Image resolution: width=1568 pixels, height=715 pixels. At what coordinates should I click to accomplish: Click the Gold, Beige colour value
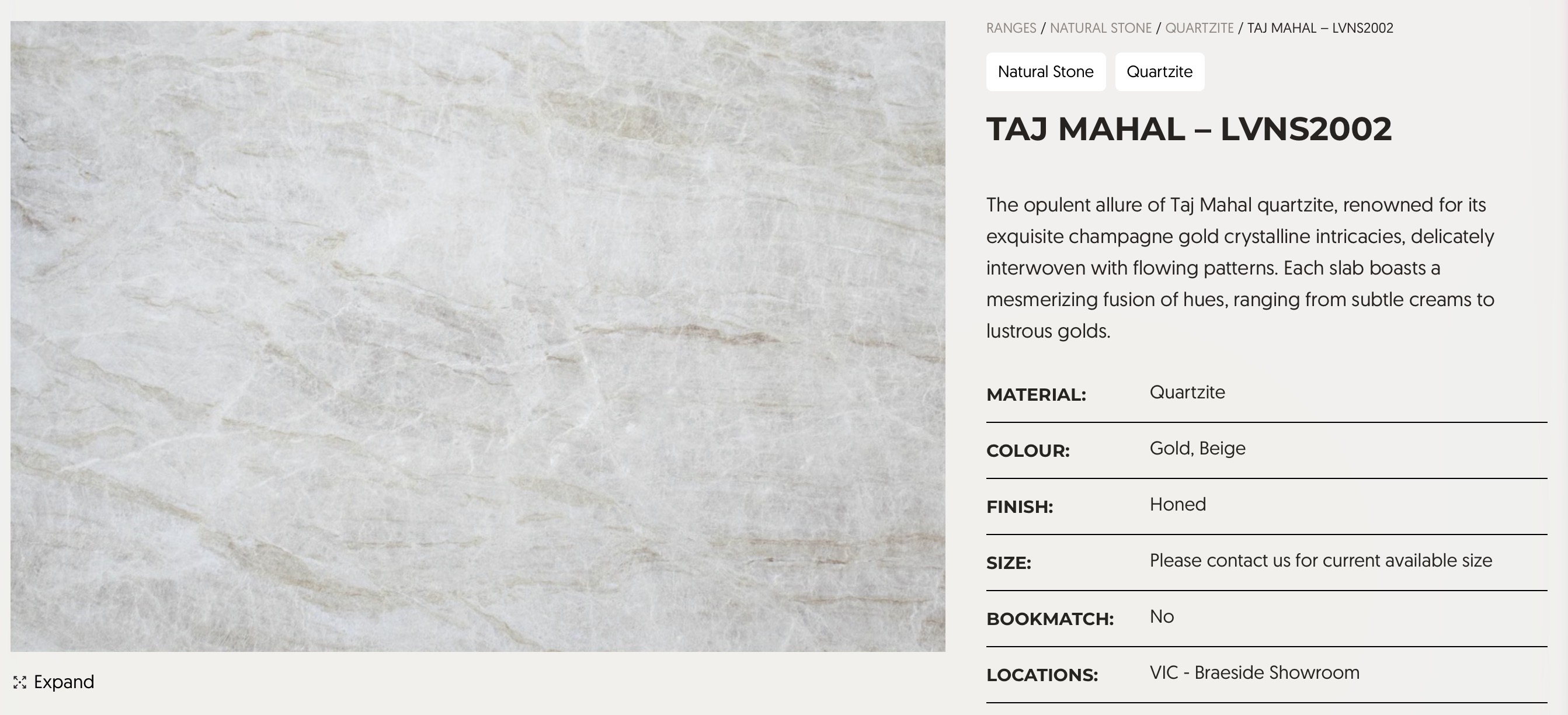pyautogui.click(x=1197, y=448)
